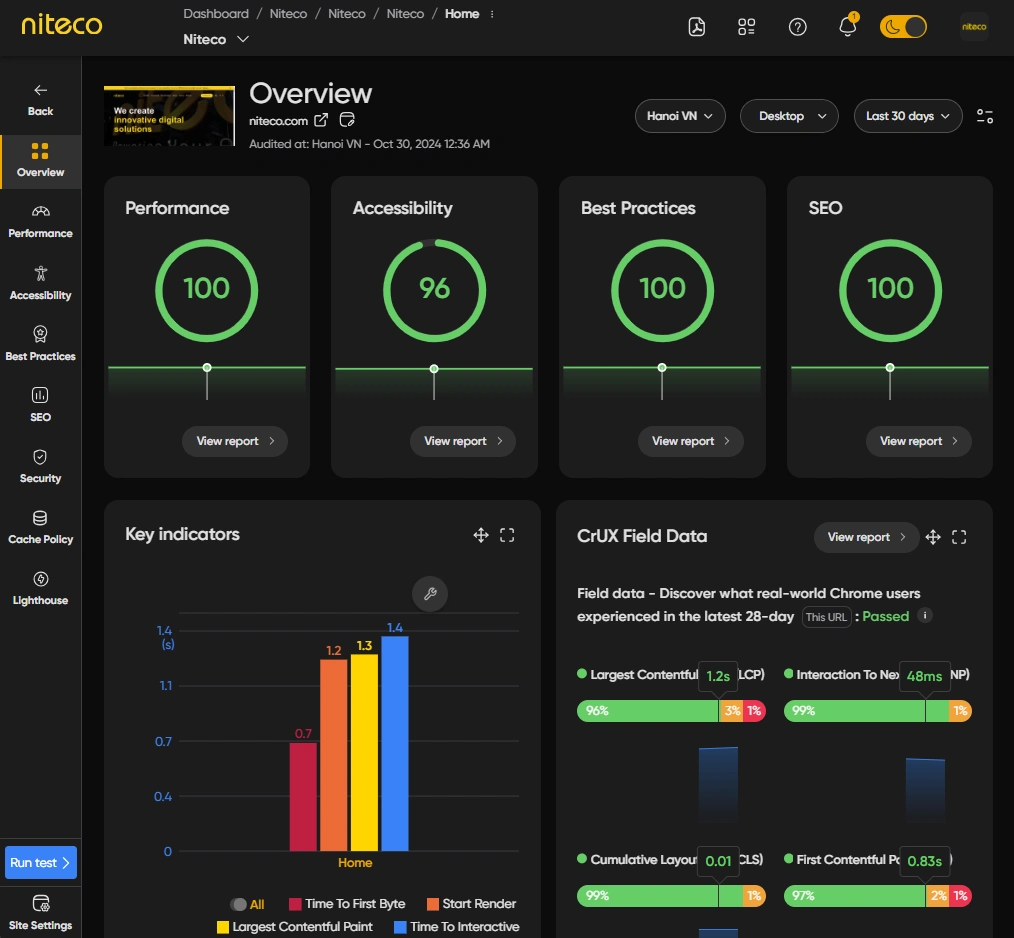Click Dashboard in the breadcrumb
Screen dimensions: 1014x938
(216, 14)
